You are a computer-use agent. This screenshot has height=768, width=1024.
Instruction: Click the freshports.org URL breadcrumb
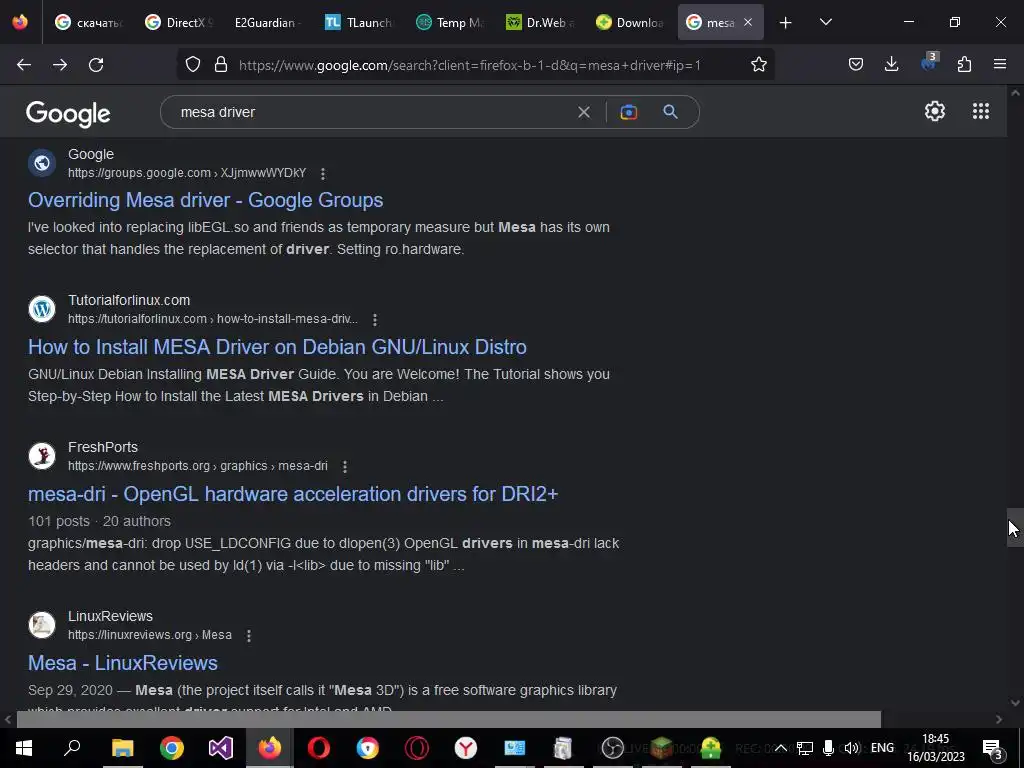198,466
